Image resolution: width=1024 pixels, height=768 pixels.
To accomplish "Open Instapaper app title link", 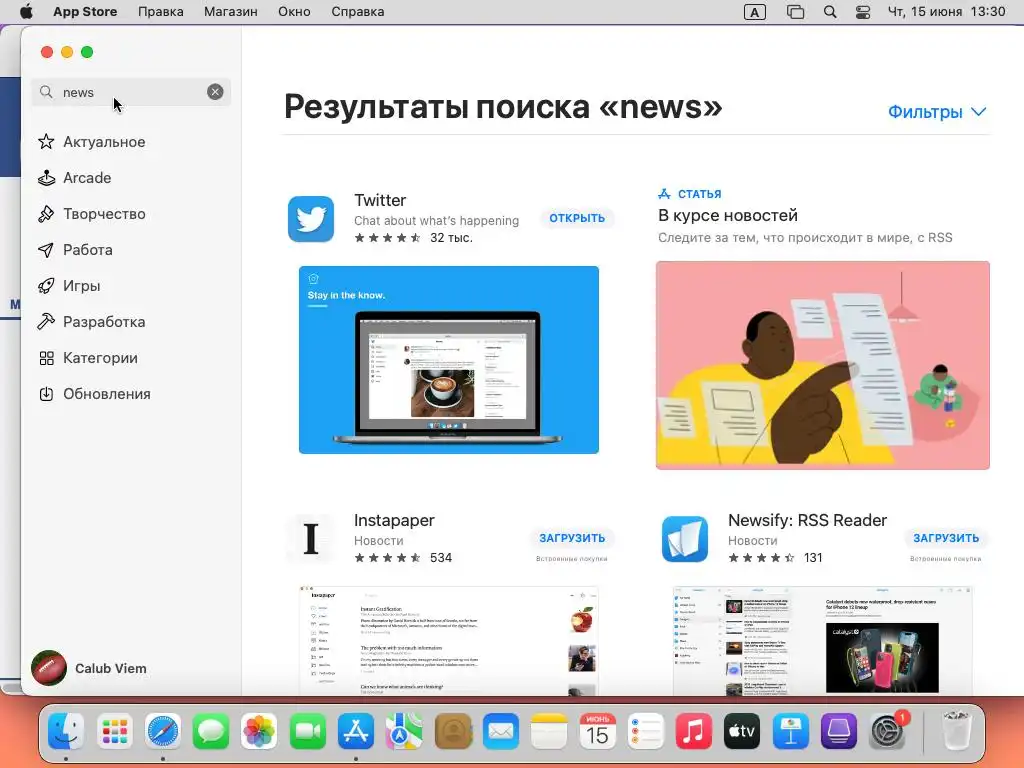I will tap(394, 520).
